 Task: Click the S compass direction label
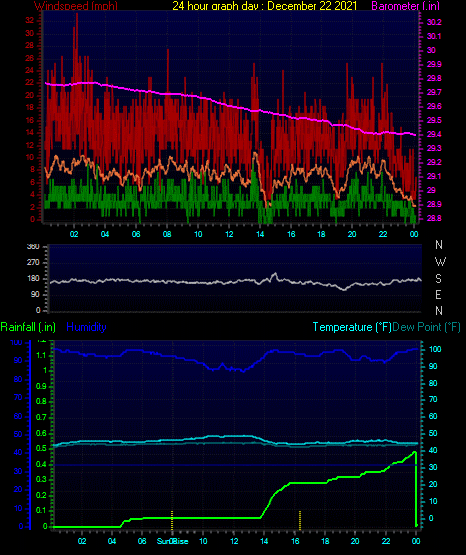click(x=438, y=279)
